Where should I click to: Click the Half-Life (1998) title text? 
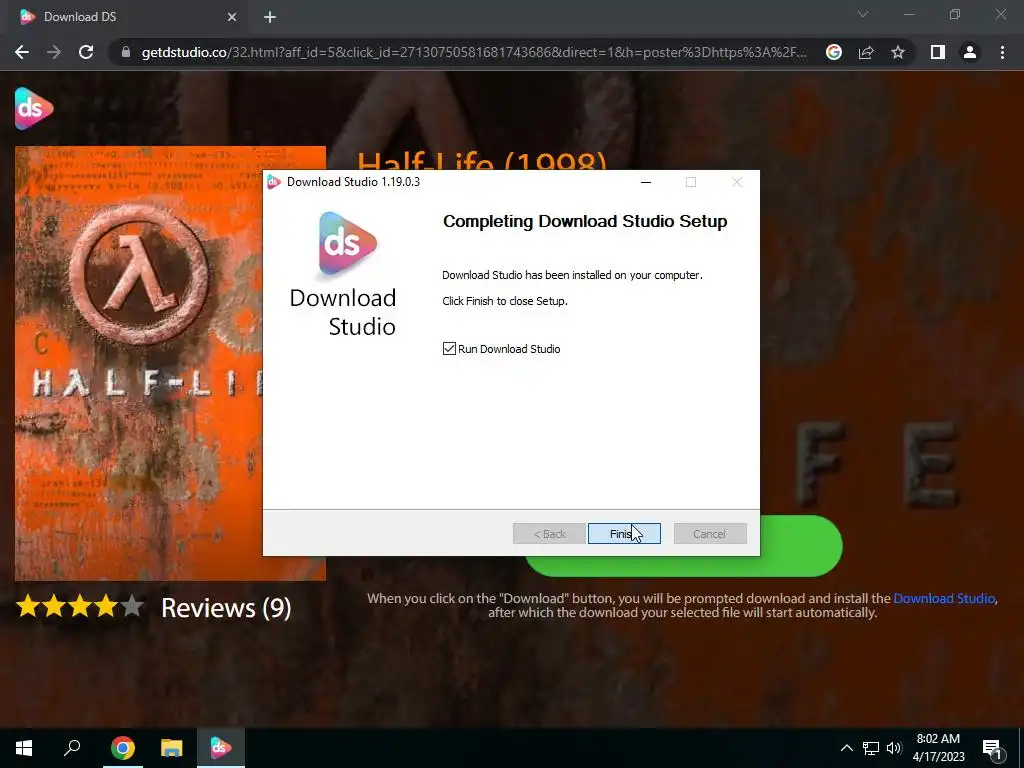(x=482, y=161)
